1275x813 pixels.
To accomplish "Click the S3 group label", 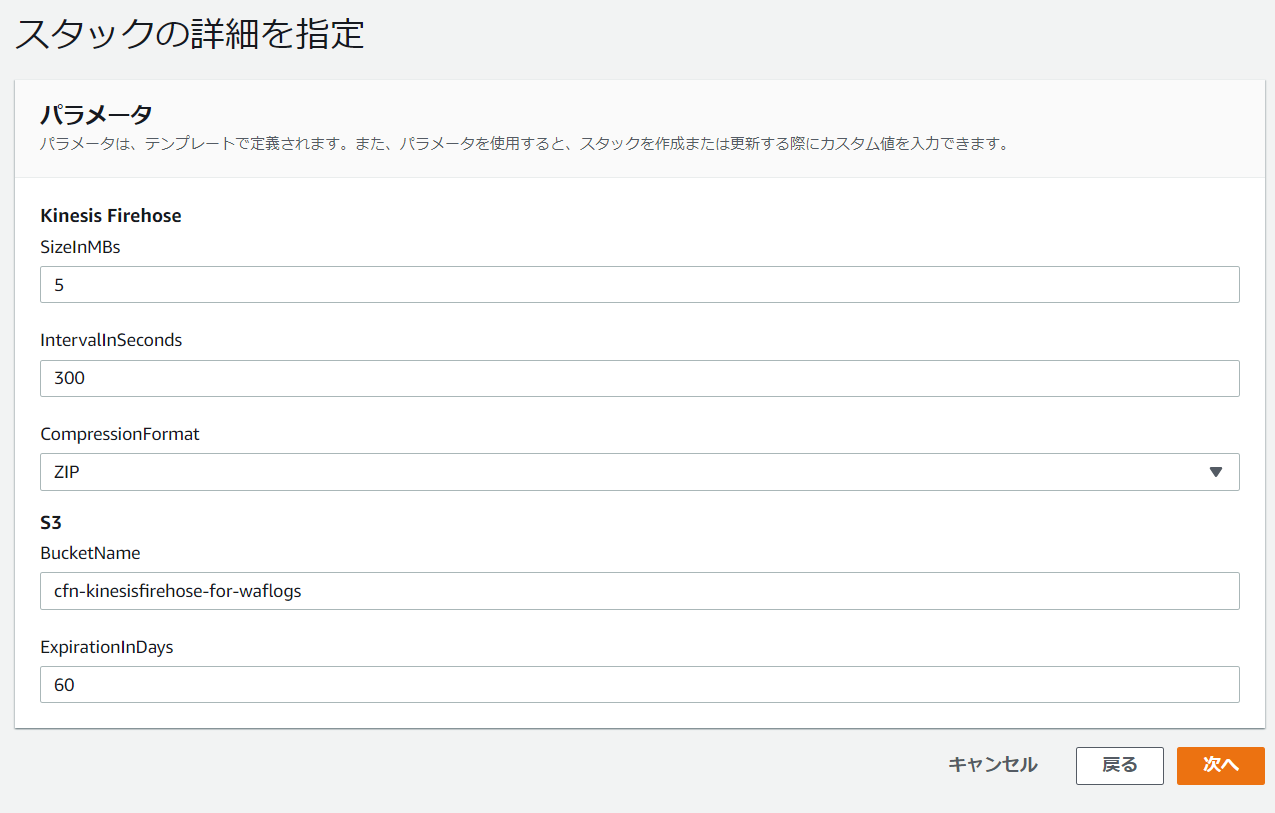I will [x=52, y=523].
